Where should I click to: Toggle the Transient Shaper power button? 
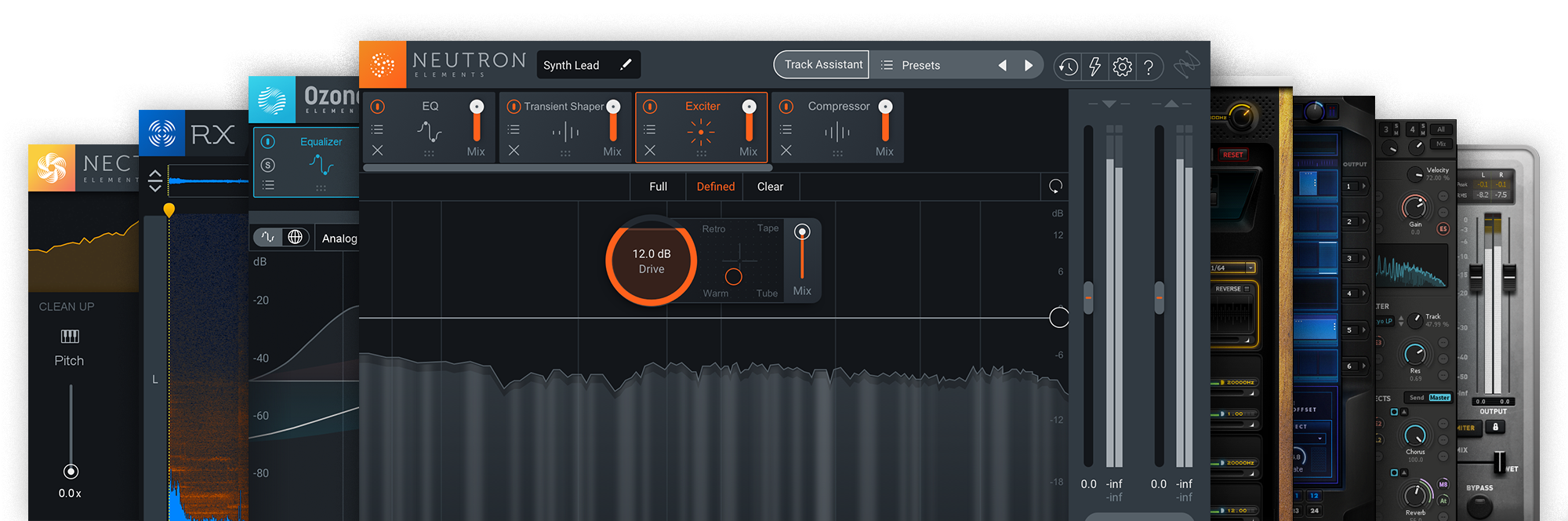[x=514, y=107]
